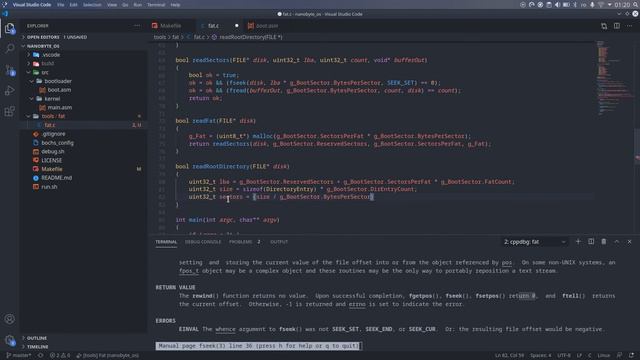The height and width of the screenshot is (360, 640).
Task: Open the Edit menu
Action: tap(73, 5)
